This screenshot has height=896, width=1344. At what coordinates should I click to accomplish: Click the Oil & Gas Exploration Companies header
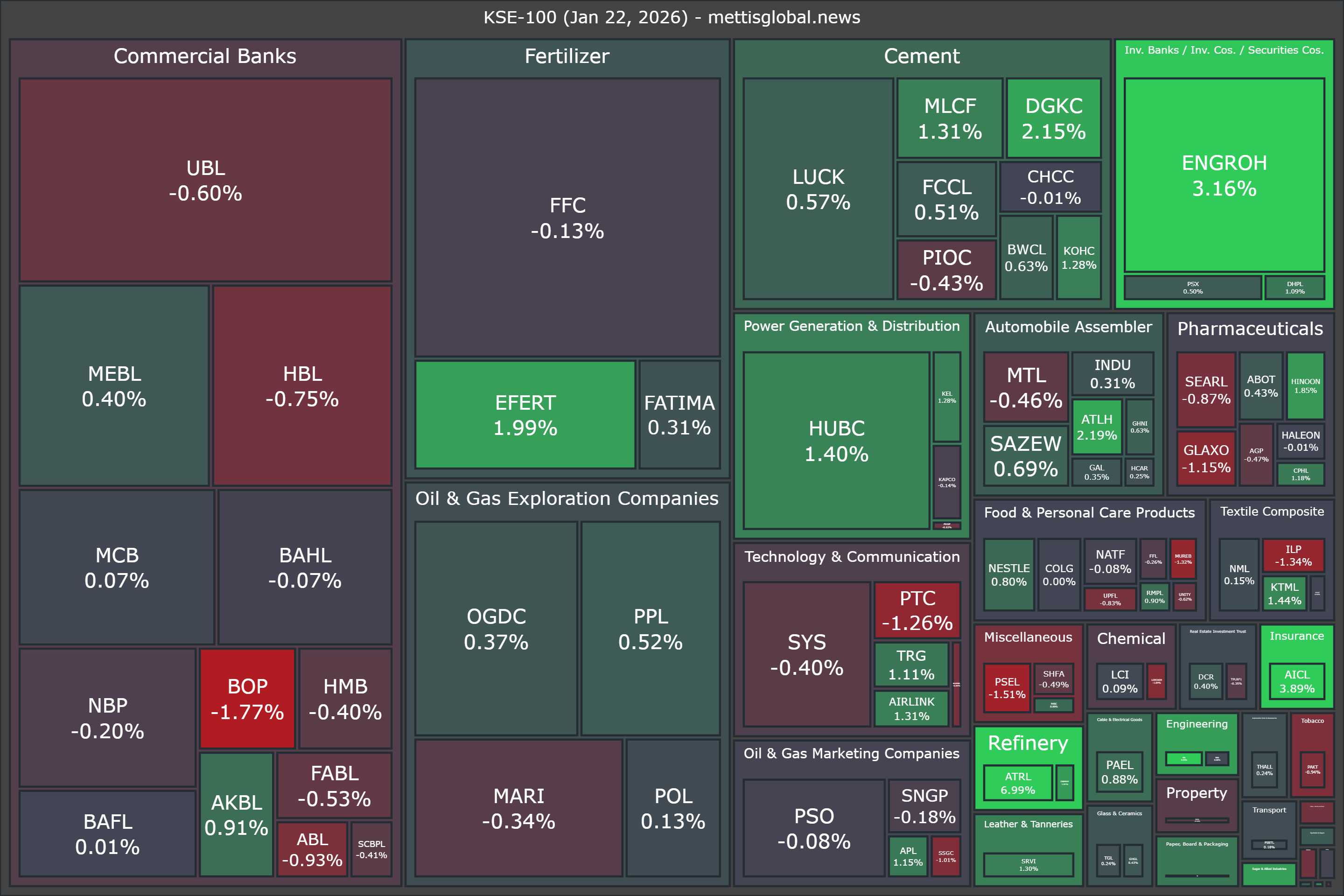click(x=566, y=498)
